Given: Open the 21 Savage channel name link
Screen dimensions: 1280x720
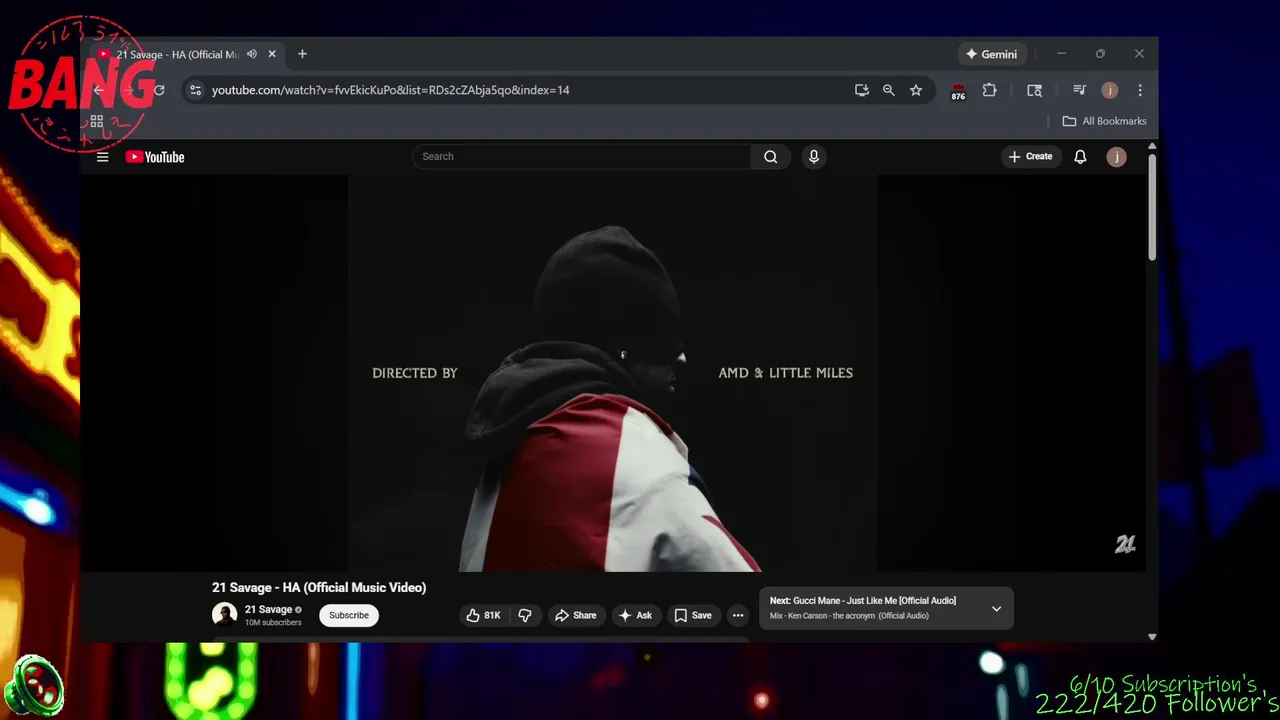Looking at the screenshot, I should coord(268,609).
